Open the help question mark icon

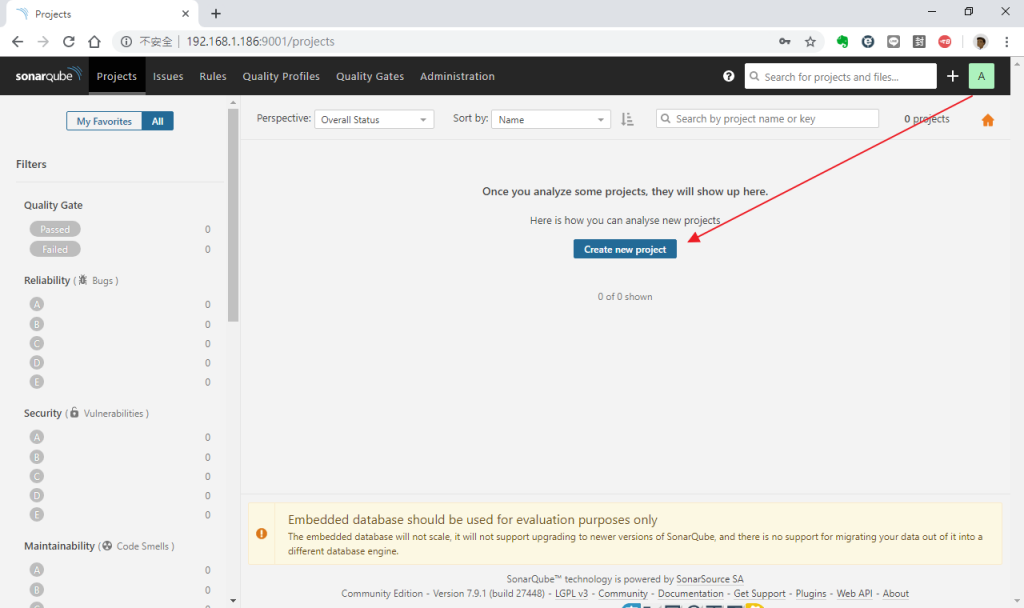[728, 76]
